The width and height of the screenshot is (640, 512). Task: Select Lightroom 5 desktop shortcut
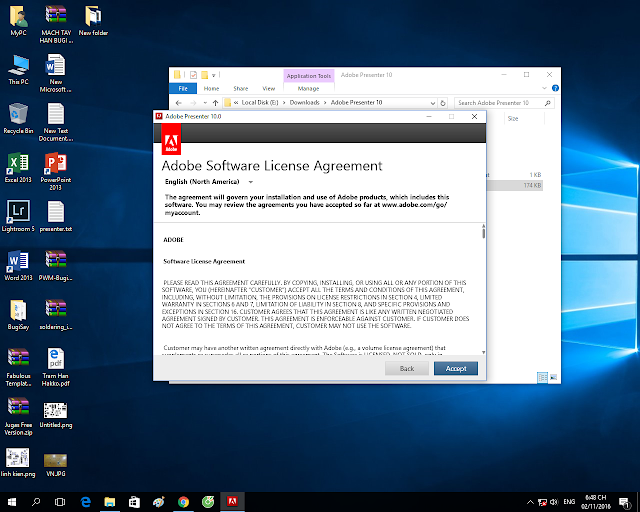tap(18, 216)
